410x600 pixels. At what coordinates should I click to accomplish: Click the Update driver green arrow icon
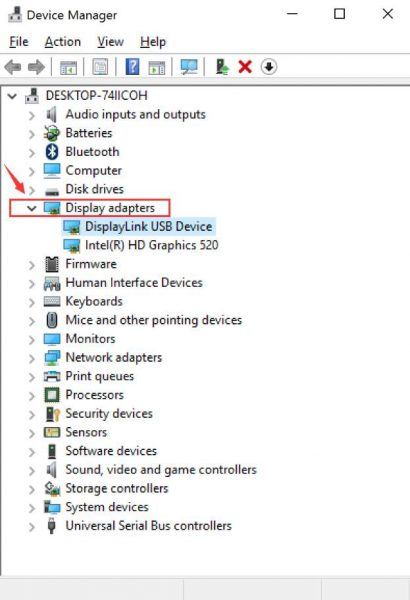point(222,67)
